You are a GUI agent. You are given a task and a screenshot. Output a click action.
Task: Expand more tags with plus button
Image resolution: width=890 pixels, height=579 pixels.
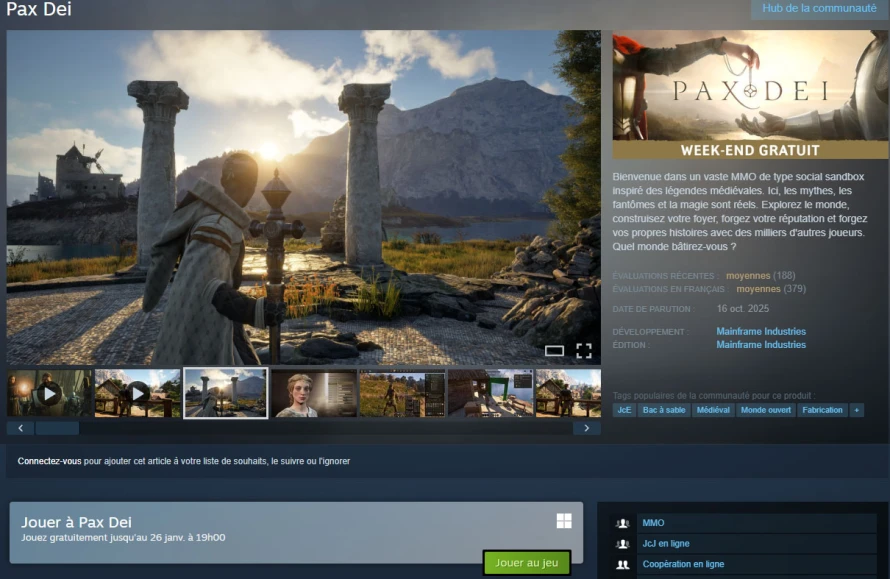(x=857, y=410)
